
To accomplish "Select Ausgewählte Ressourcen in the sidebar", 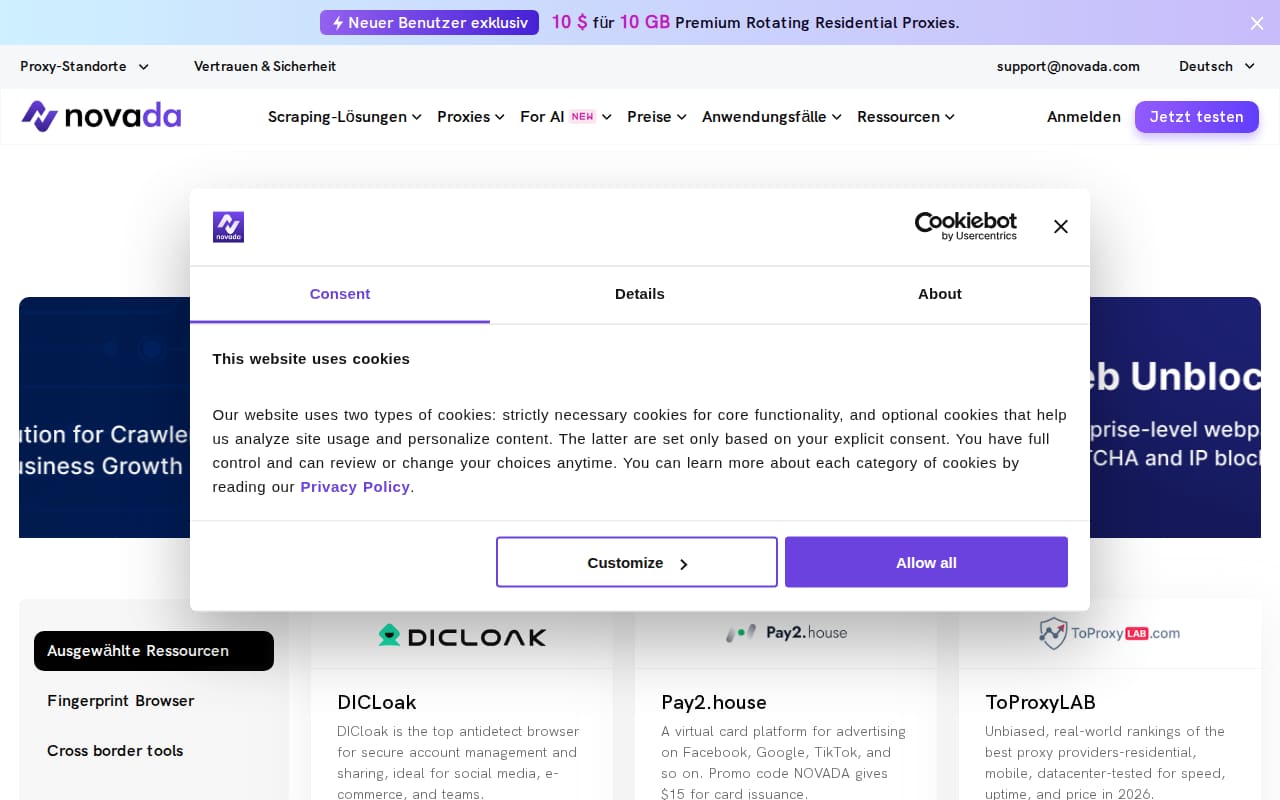I will (x=154, y=651).
